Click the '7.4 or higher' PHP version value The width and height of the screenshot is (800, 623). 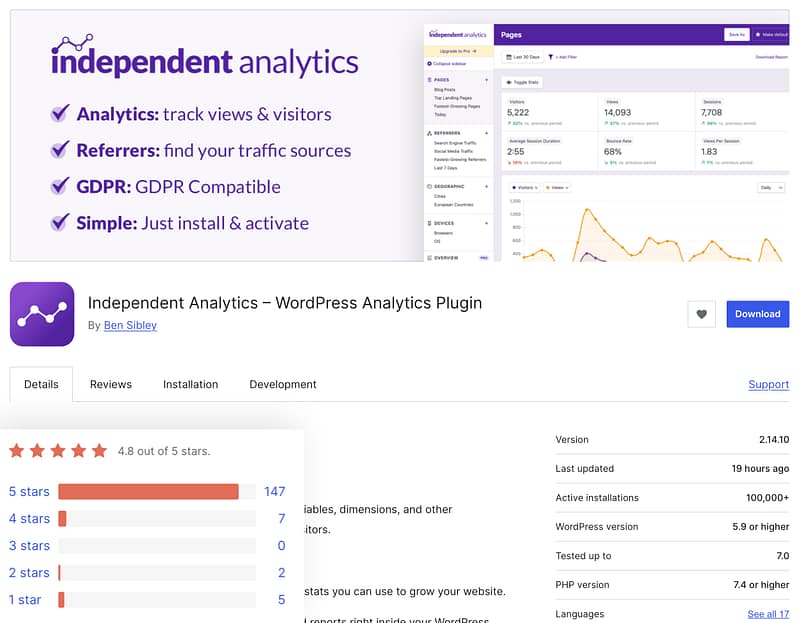[x=761, y=585]
